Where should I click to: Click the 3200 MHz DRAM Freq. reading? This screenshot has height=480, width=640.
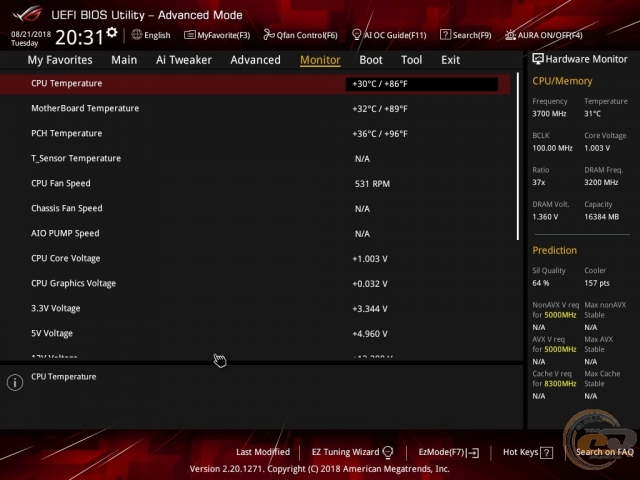pos(601,182)
